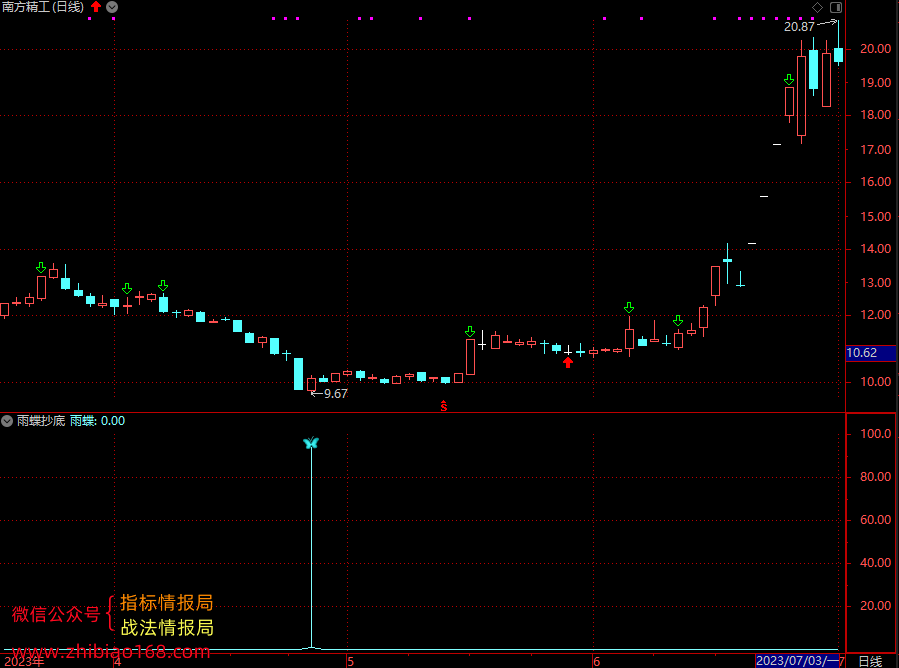Open the dropdown next to 南方精工 title
Viewport: 899px width, 668px height.
[x=112, y=7]
